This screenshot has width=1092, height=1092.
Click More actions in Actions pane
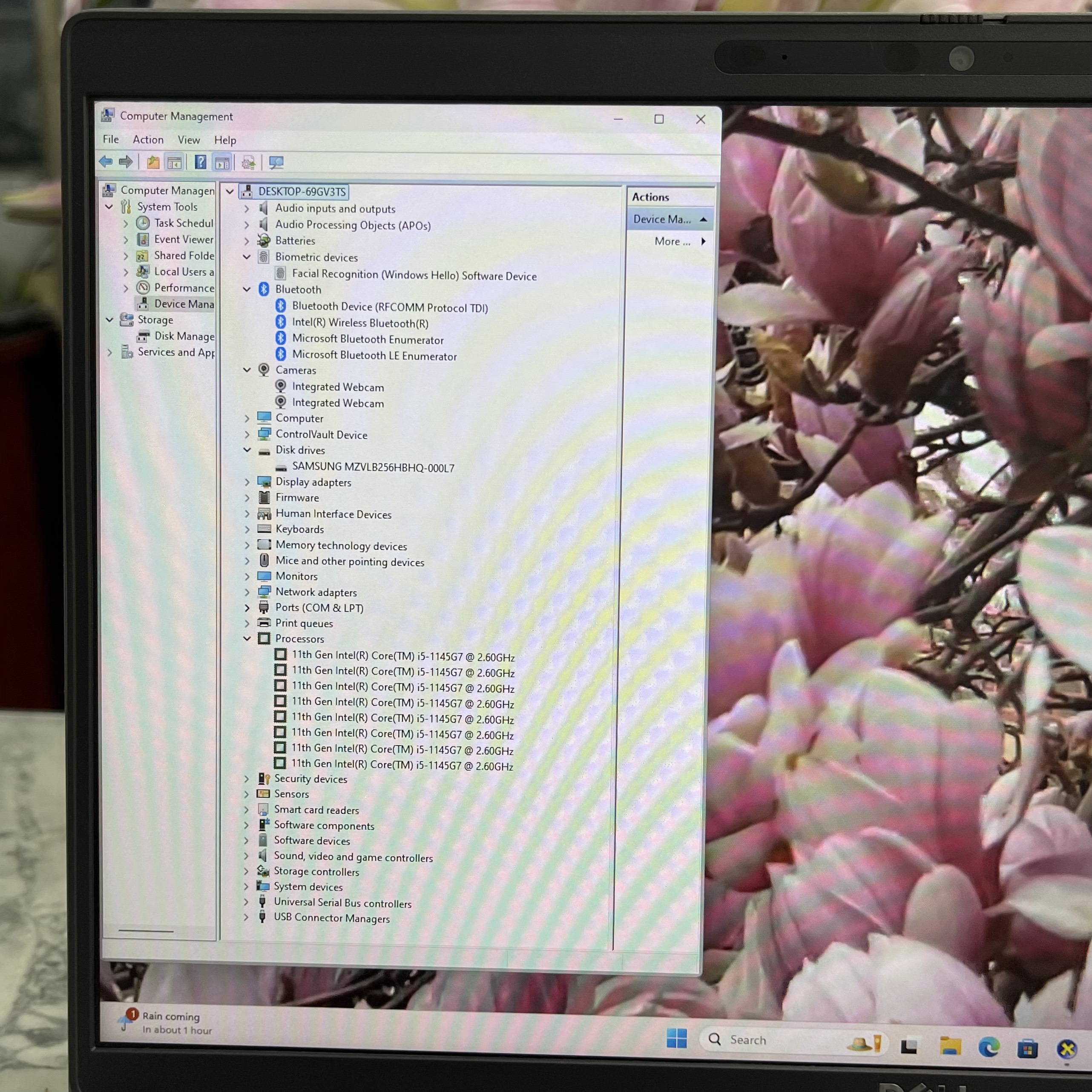coord(672,242)
